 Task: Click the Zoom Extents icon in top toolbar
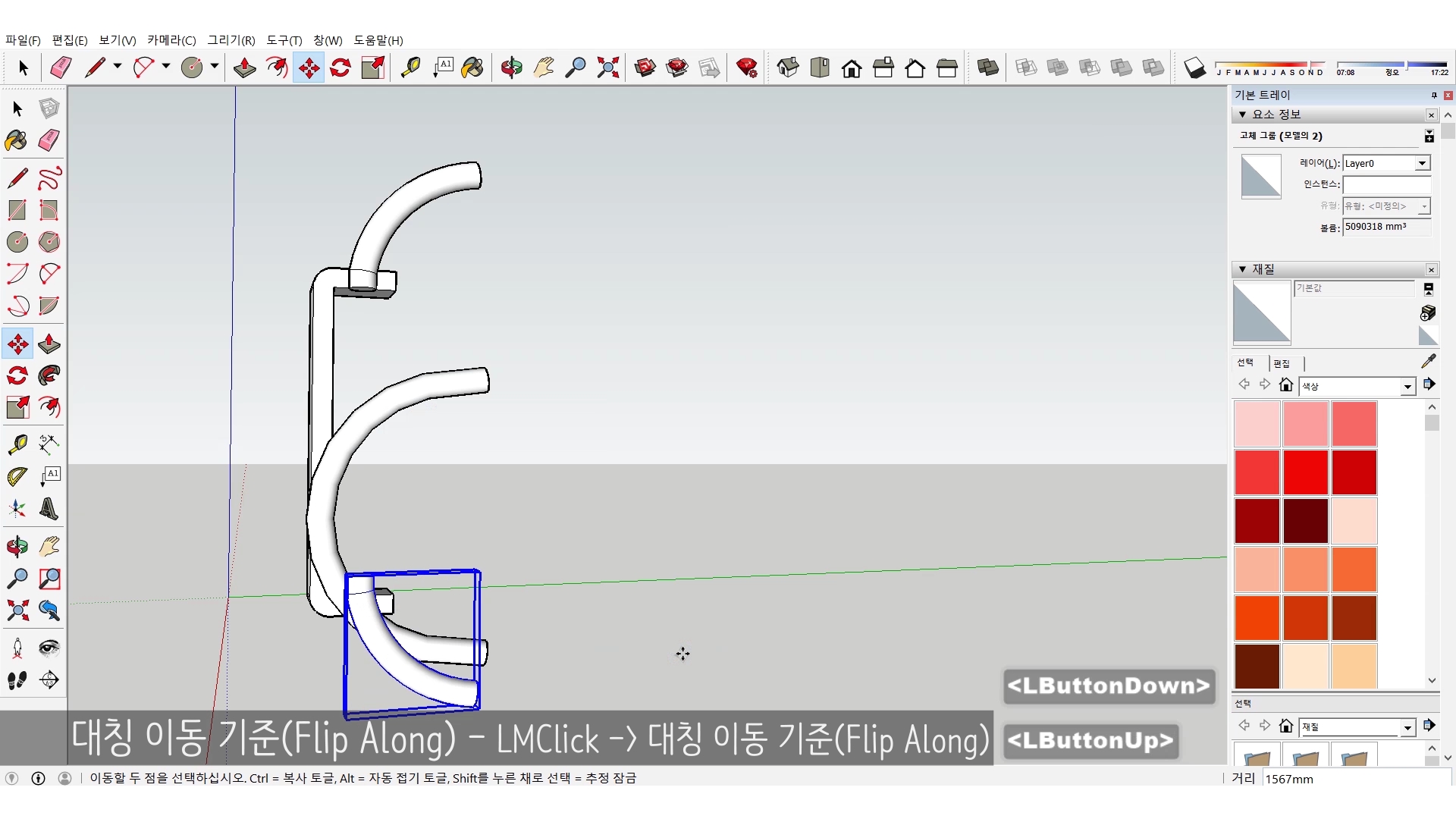tap(607, 67)
